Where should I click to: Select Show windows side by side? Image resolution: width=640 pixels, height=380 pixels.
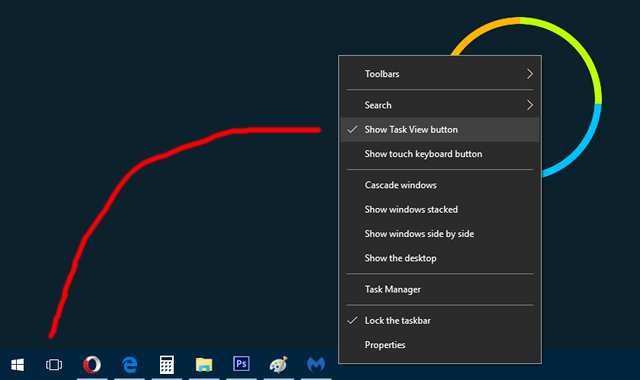point(440,234)
